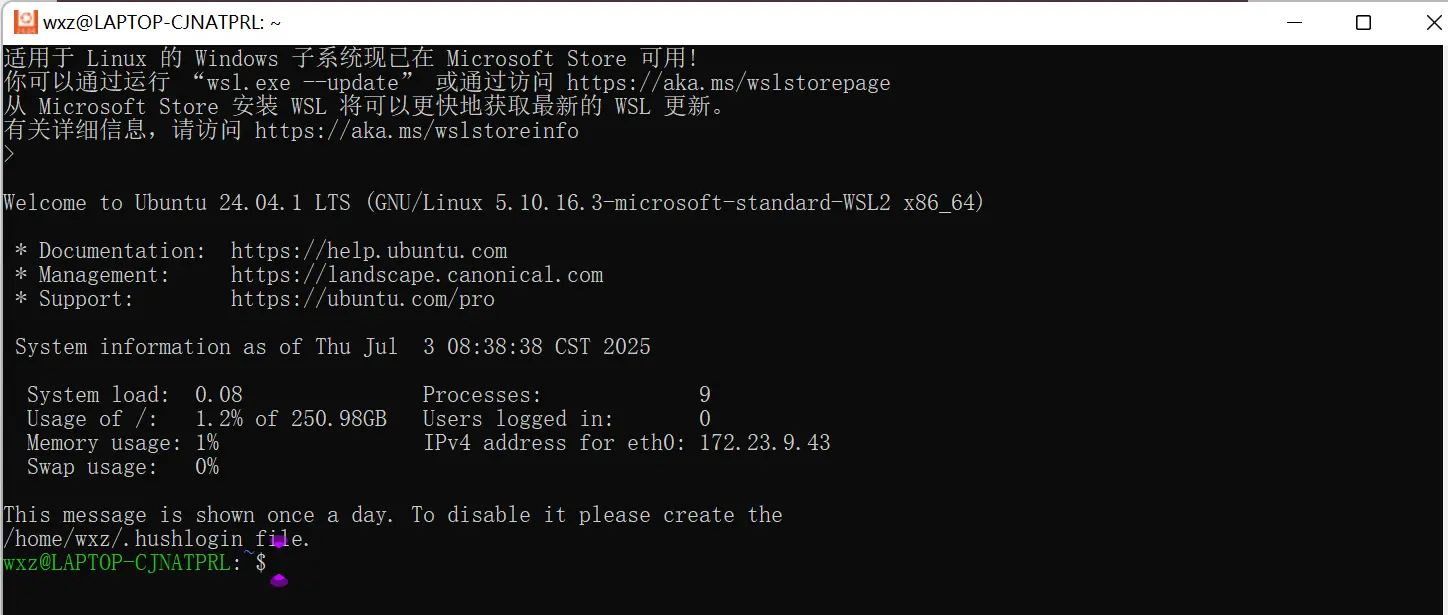
Task: Minimize the terminal window
Action: click(1292, 22)
